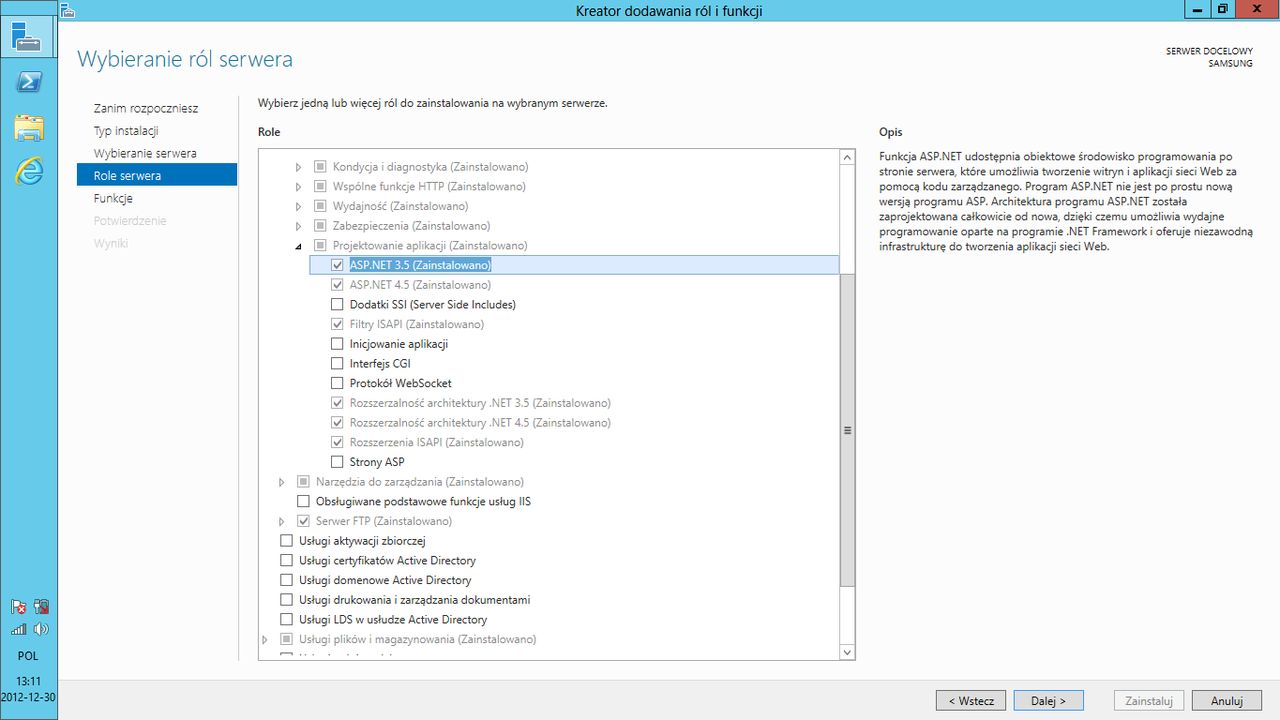
Task: Check Usługi certyfikatów Active Directory
Action: 287,560
